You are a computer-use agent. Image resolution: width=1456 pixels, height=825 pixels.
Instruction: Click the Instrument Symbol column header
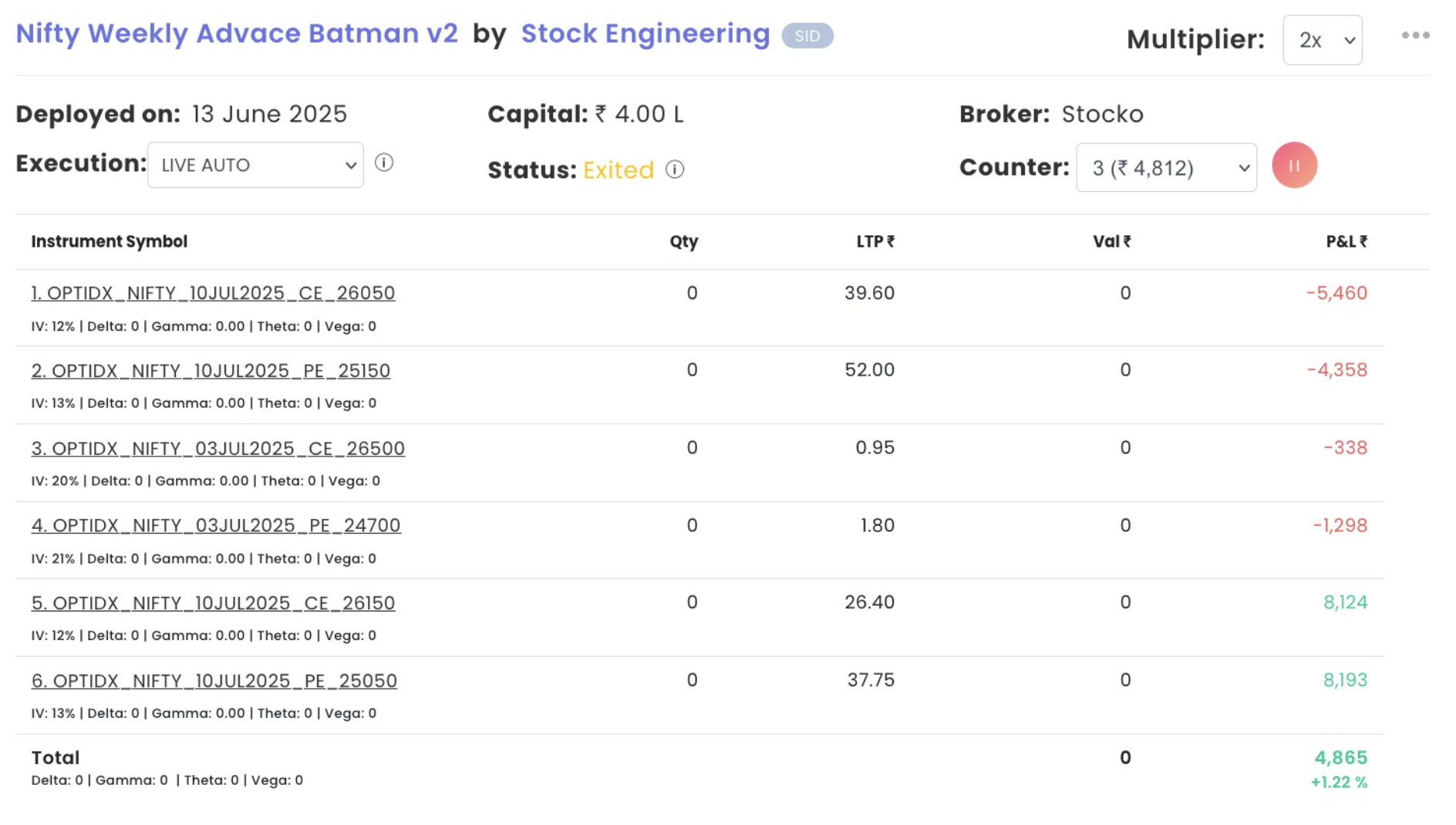pyautogui.click(x=109, y=242)
